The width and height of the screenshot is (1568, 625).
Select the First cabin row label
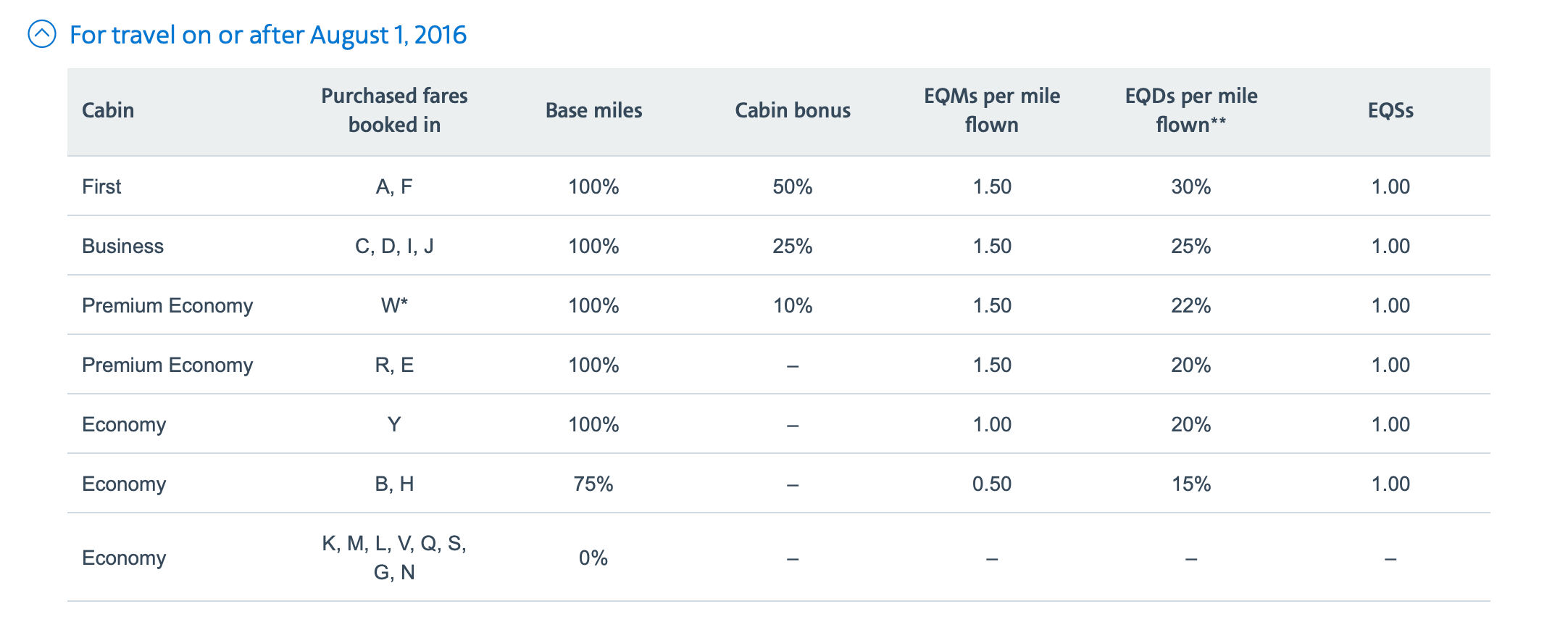tap(101, 186)
